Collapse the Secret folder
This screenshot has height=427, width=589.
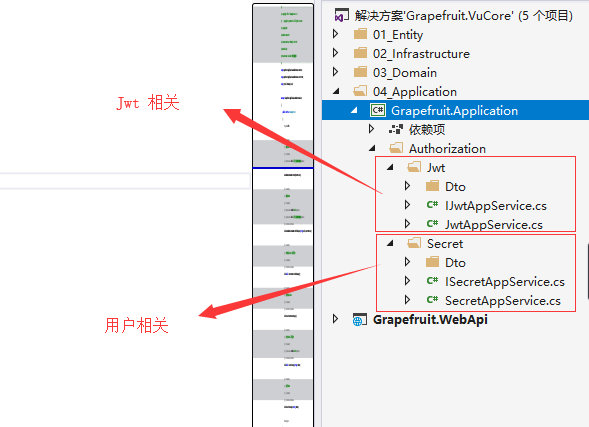click(x=390, y=243)
